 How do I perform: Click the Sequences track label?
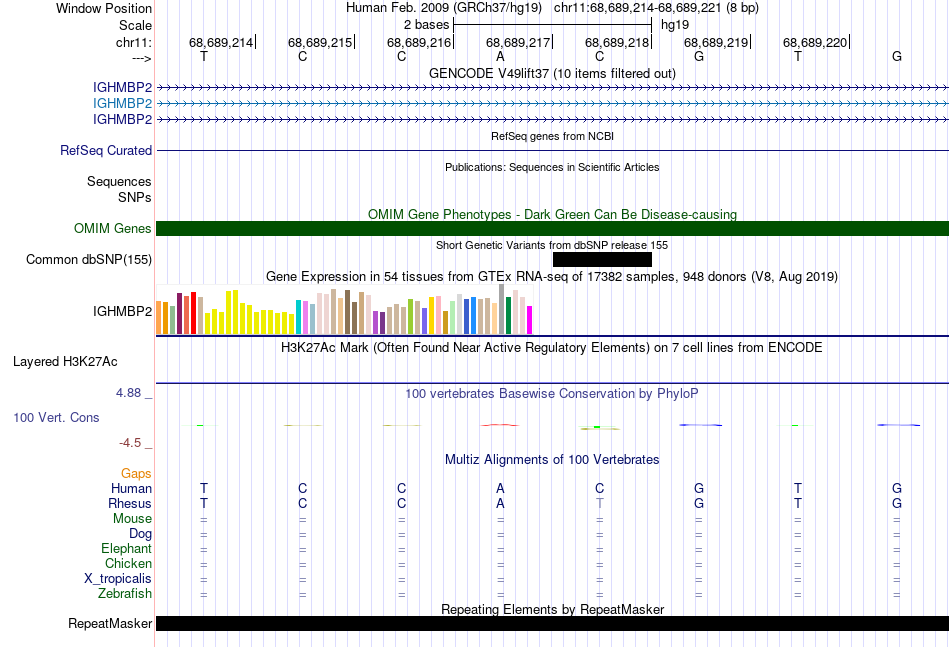(119, 181)
